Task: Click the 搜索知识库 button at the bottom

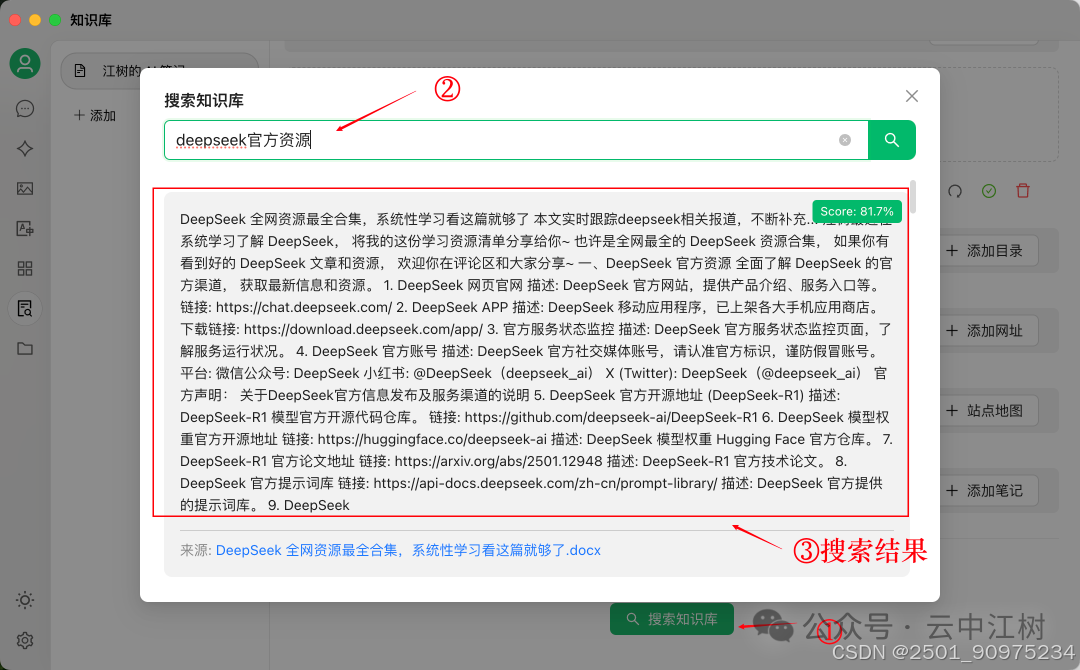Action: (672, 619)
